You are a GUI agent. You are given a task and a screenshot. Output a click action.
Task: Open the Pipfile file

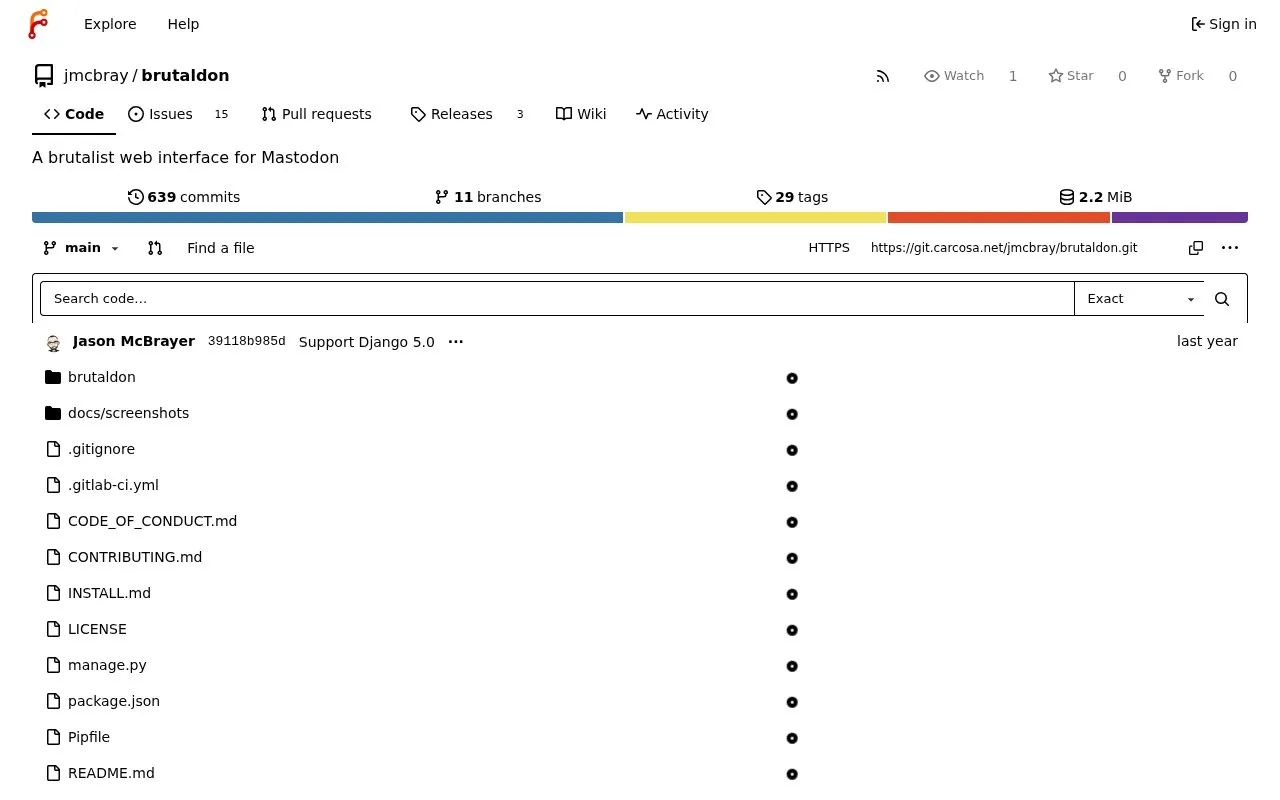tap(89, 737)
